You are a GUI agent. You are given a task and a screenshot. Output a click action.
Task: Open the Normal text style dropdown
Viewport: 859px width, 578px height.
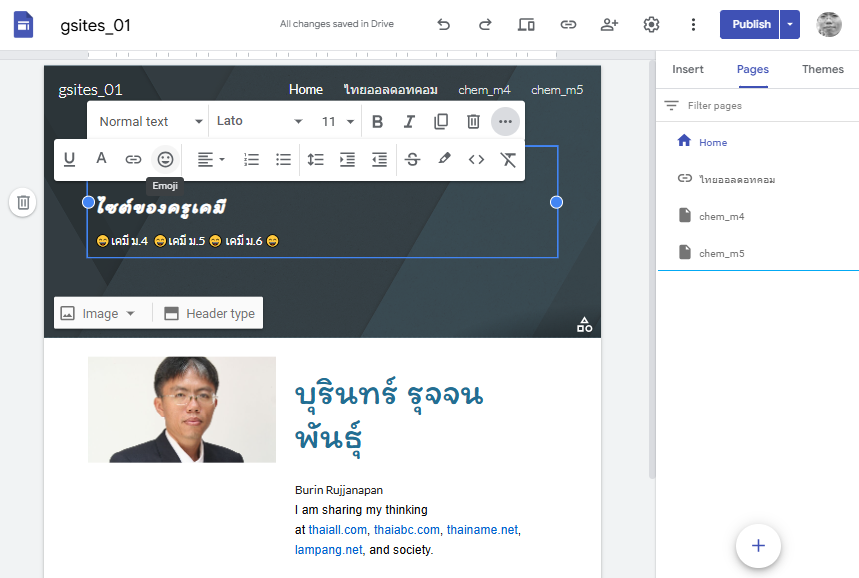150,121
